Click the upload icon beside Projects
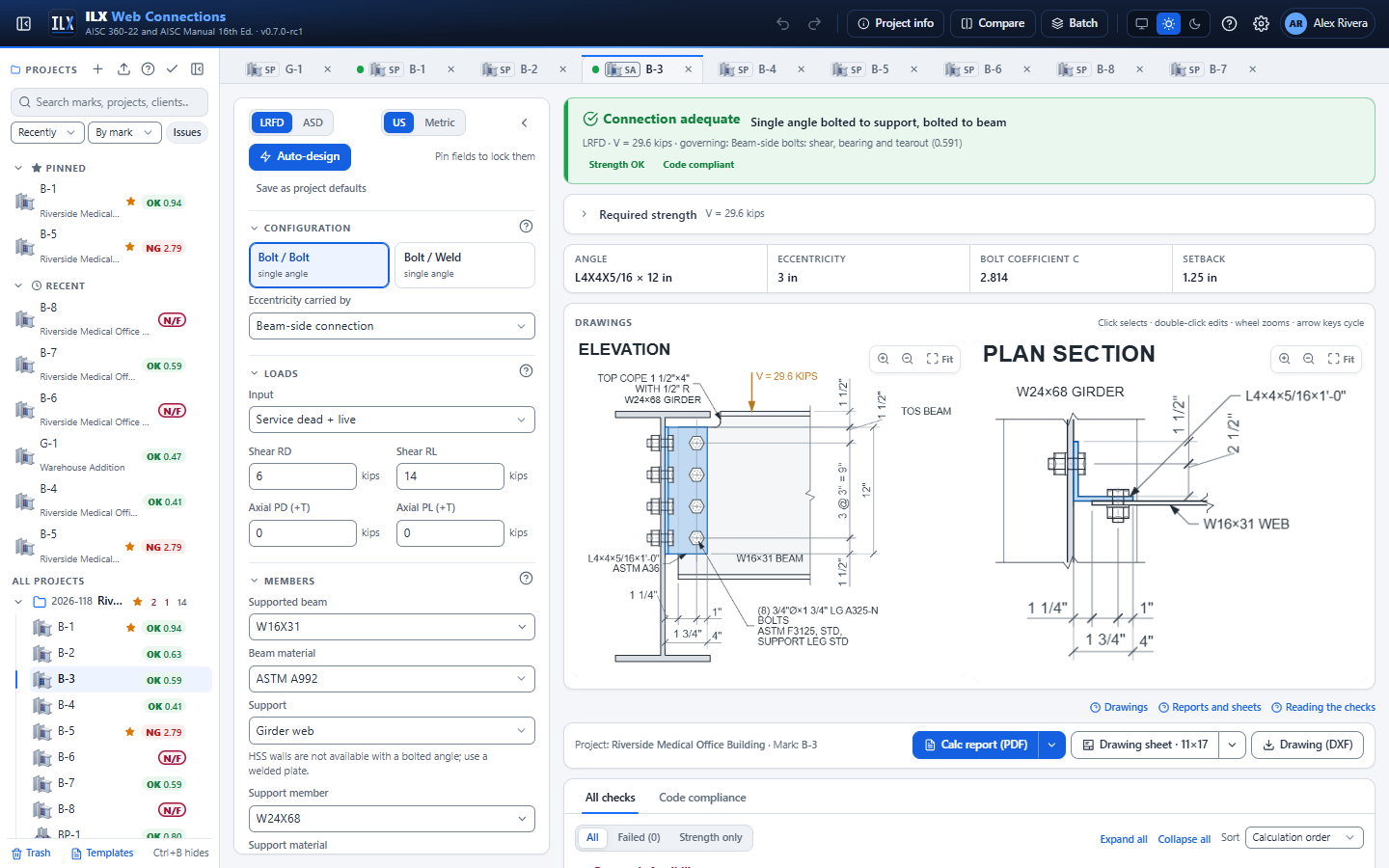The image size is (1389, 868). click(x=123, y=69)
